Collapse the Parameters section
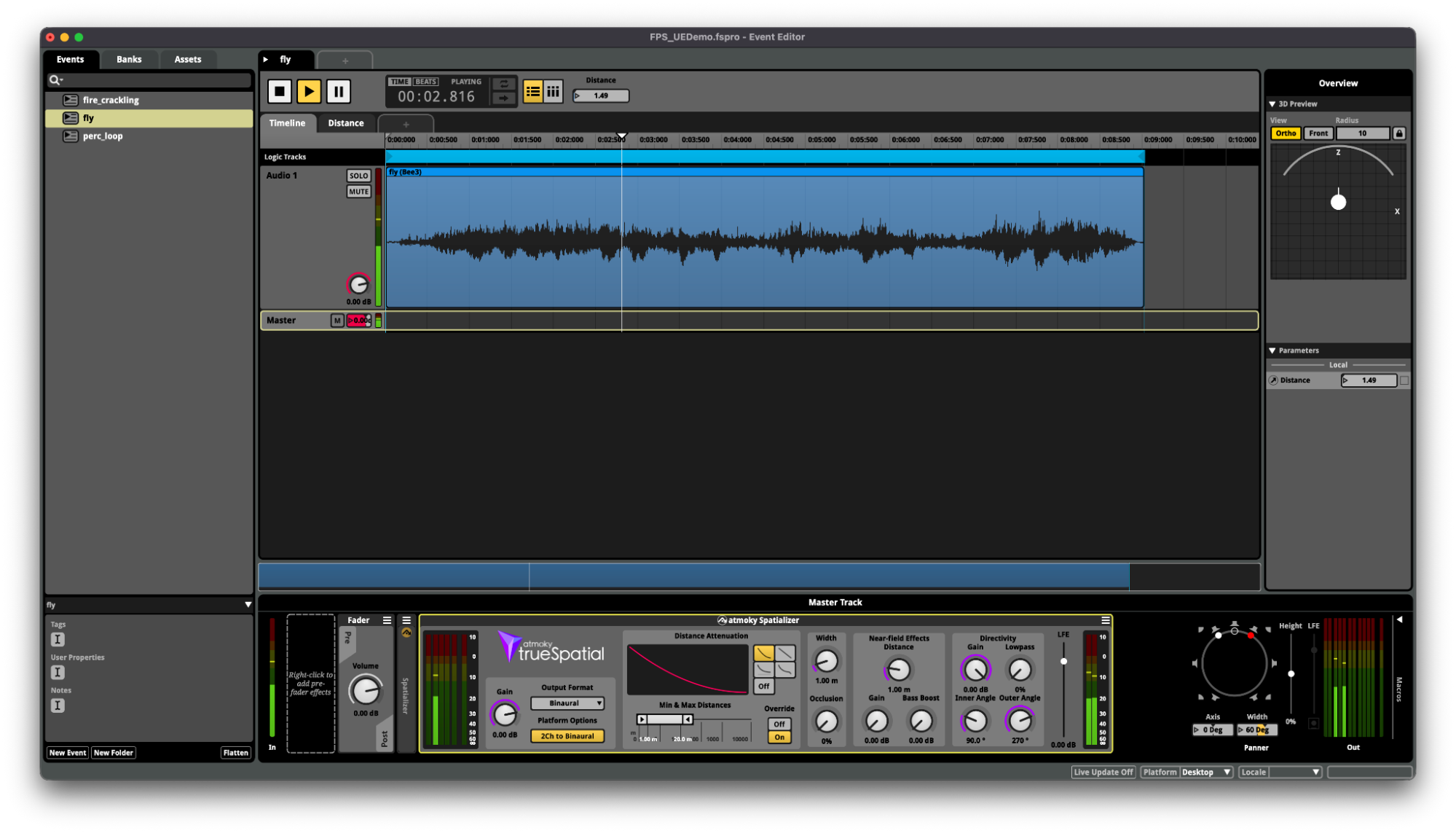Viewport: 1456px width, 833px height. [1272, 351]
